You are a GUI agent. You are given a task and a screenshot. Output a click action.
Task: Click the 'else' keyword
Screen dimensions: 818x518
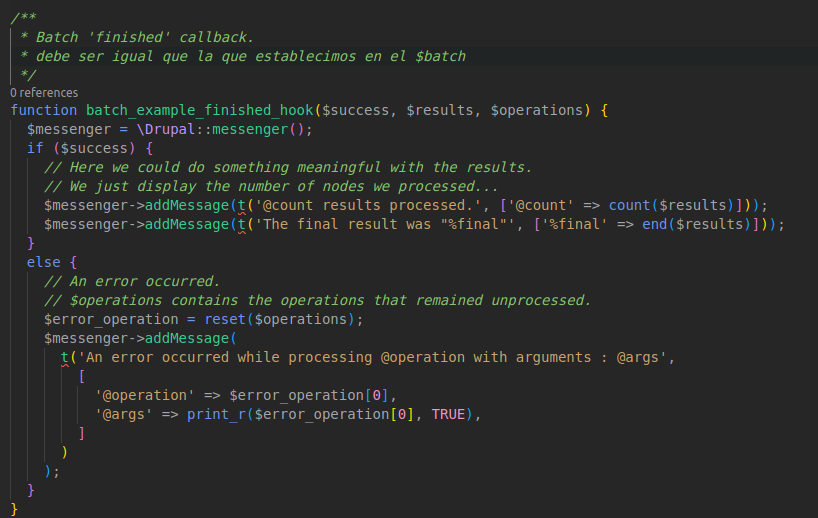(x=44, y=262)
